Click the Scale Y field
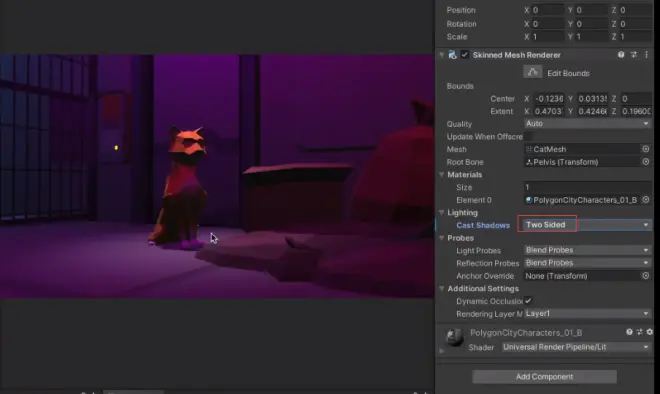 coord(592,37)
